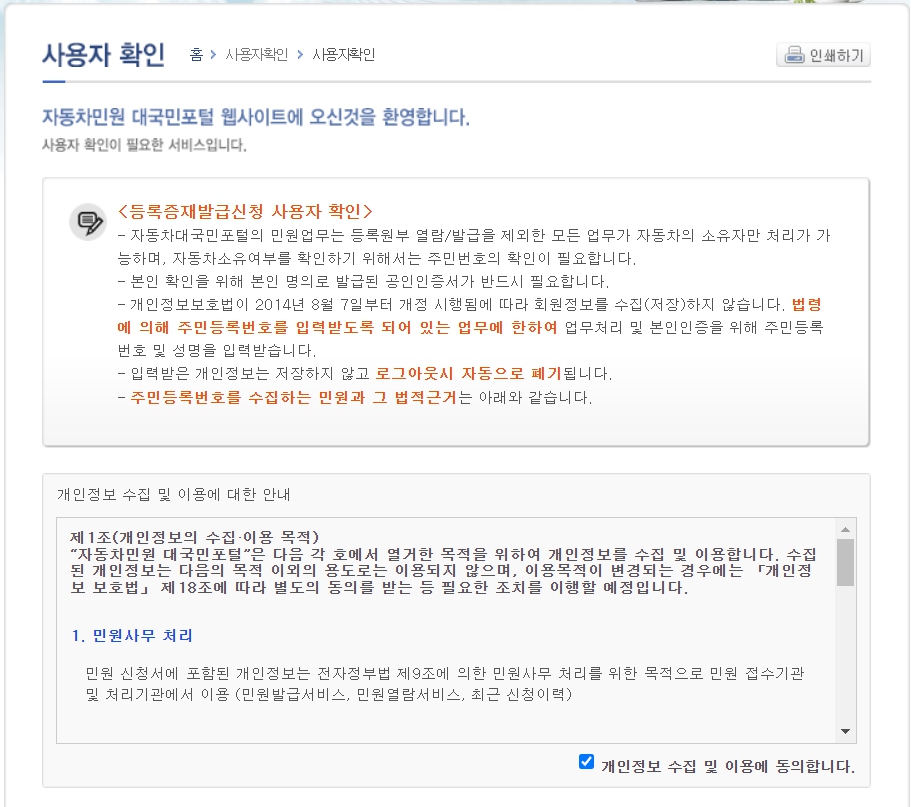Viewport: 912px width, 807px height.
Task: Click the scrollbar down arrow in the privacy box
Action: click(x=846, y=729)
